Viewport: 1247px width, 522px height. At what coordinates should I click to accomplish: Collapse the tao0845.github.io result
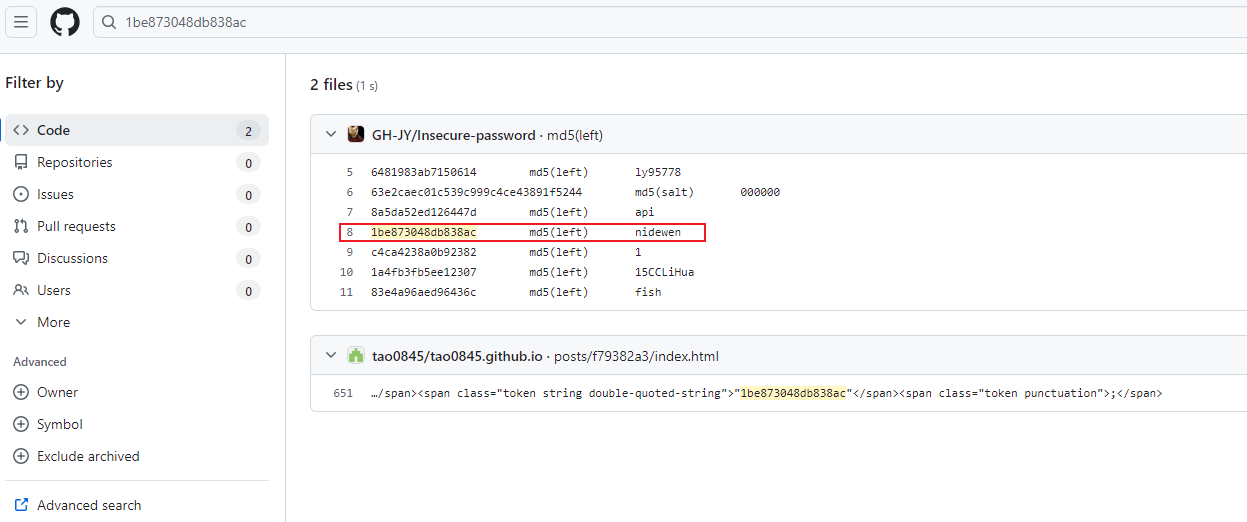coord(331,356)
